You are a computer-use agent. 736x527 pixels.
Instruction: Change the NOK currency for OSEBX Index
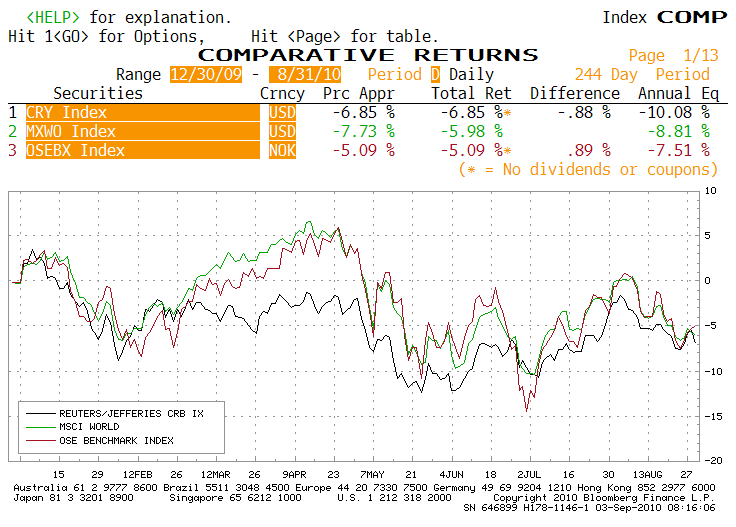(x=282, y=150)
